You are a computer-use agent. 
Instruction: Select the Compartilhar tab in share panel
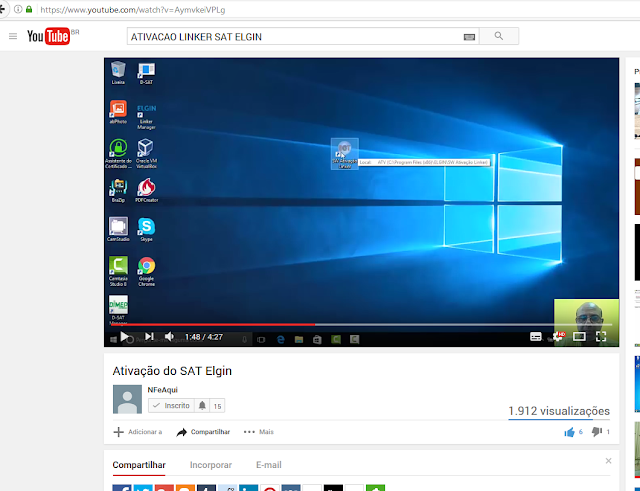139,465
